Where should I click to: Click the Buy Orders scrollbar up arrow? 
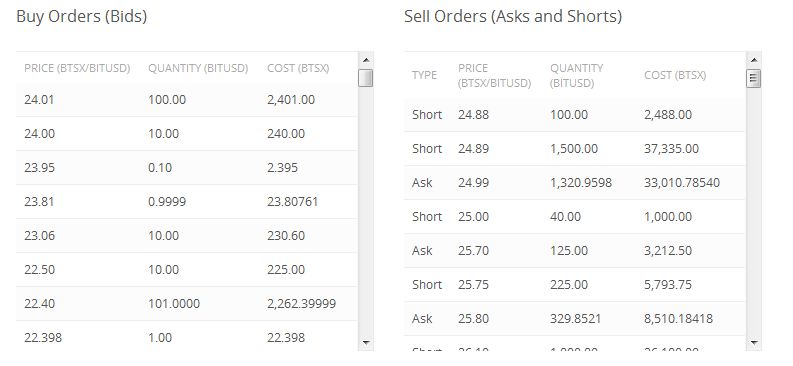(366, 60)
